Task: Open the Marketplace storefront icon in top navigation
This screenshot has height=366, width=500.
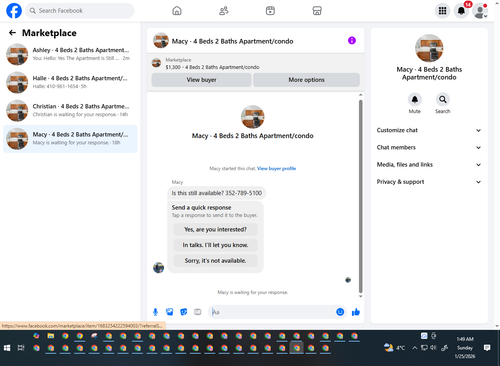Action: (317, 11)
